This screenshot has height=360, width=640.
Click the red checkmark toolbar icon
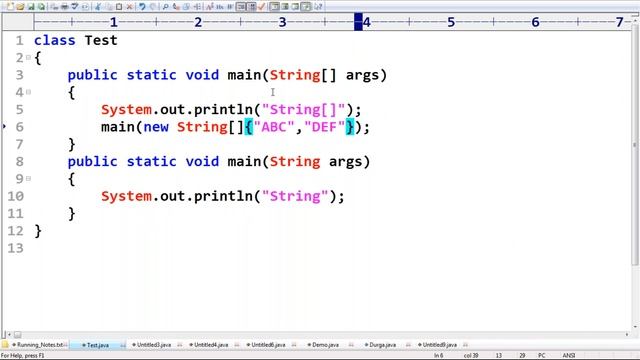pos(262,7)
